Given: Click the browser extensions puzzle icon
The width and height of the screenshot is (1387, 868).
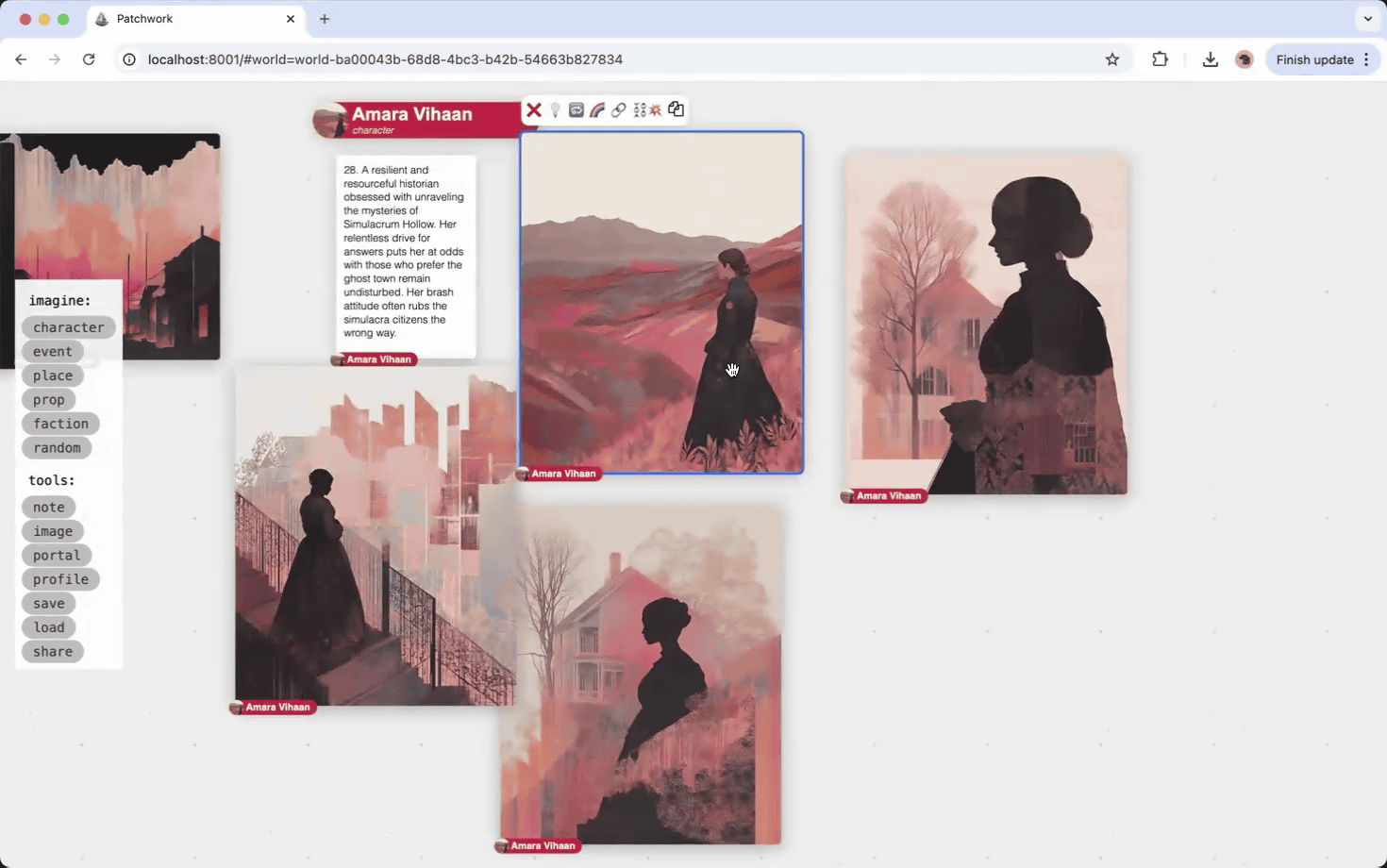Looking at the screenshot, I should (x=1160, y=58).
